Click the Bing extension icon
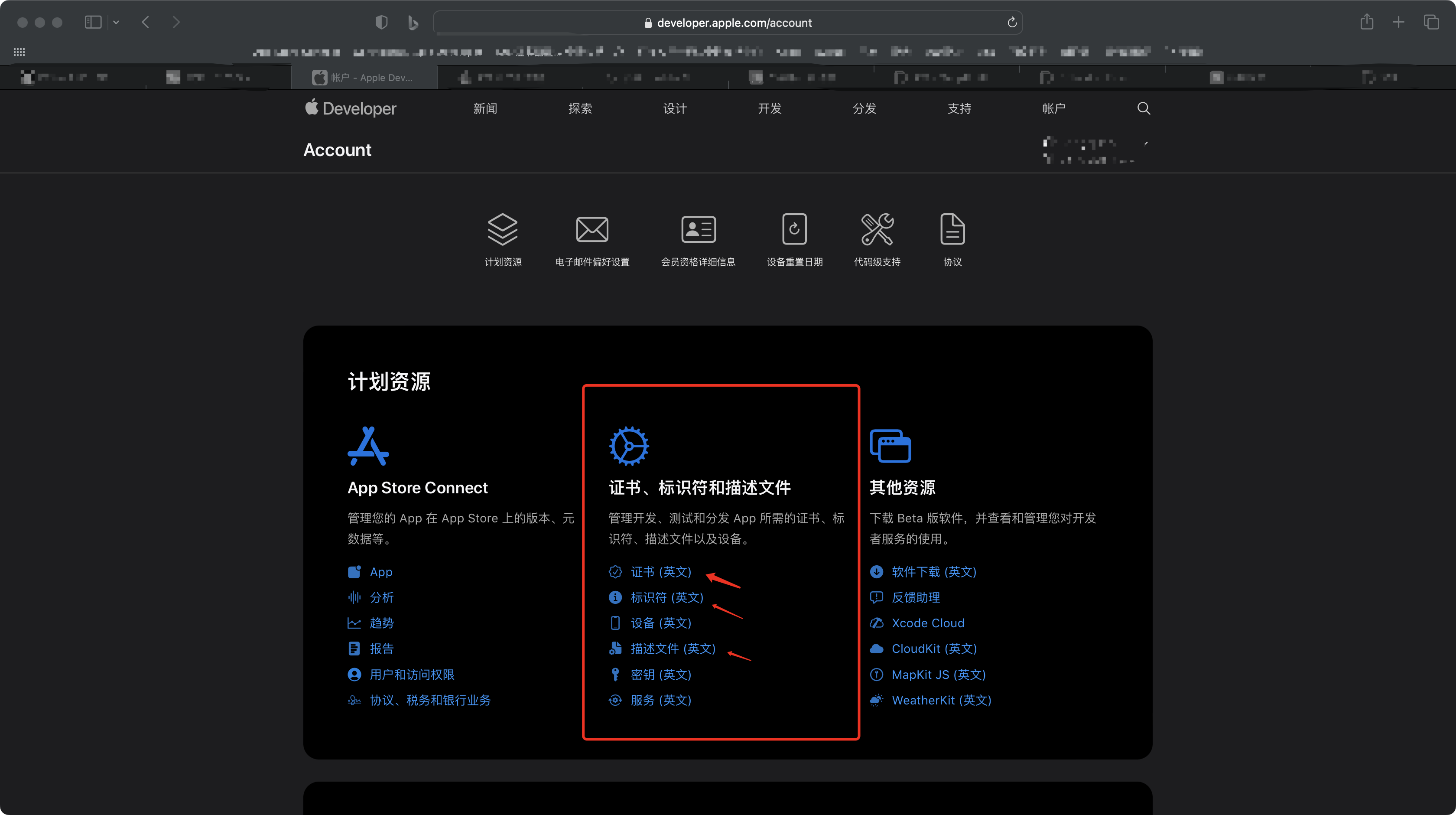This screenshot has height=815, width=1456. tap(413, 22)
